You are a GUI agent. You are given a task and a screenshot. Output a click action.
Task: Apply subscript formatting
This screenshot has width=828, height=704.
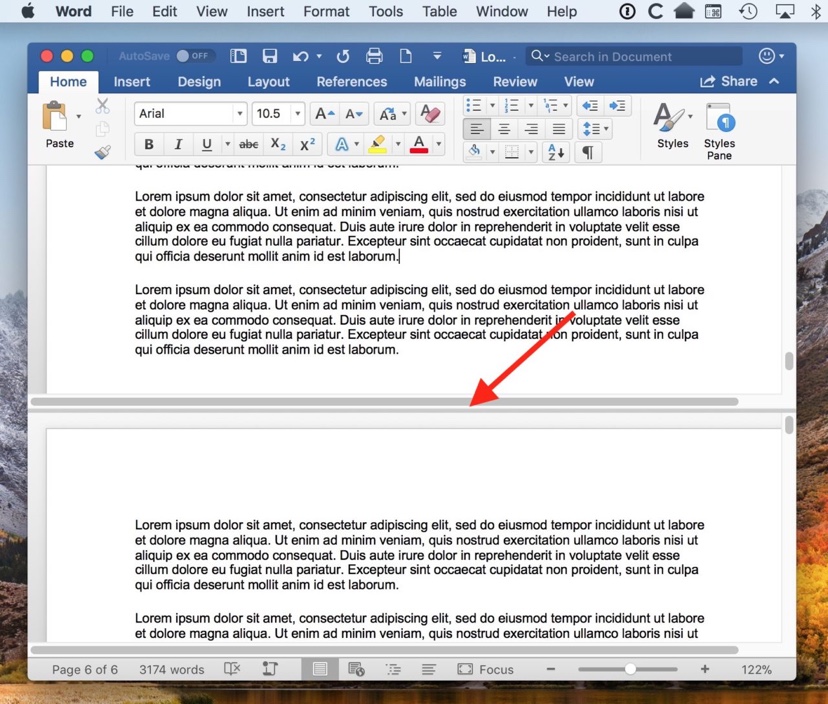(278, 144)
